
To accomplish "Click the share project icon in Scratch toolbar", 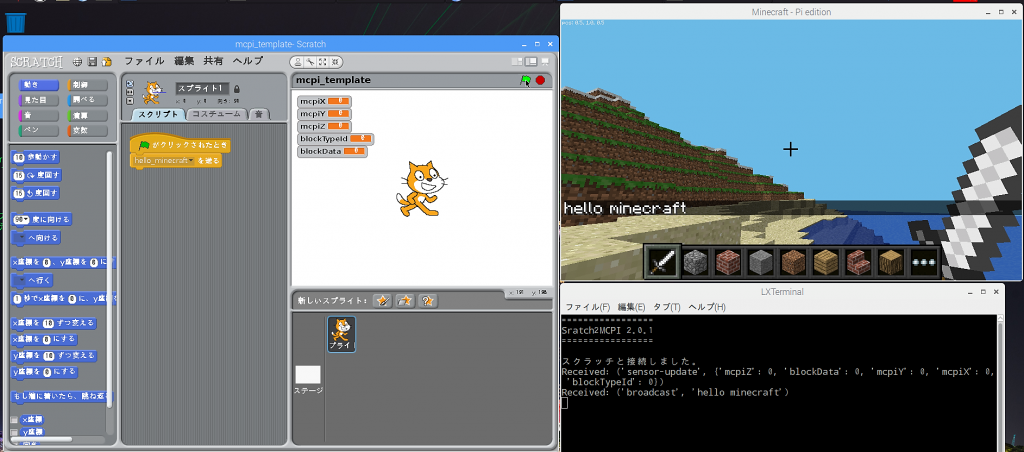I will pos(106,61).
